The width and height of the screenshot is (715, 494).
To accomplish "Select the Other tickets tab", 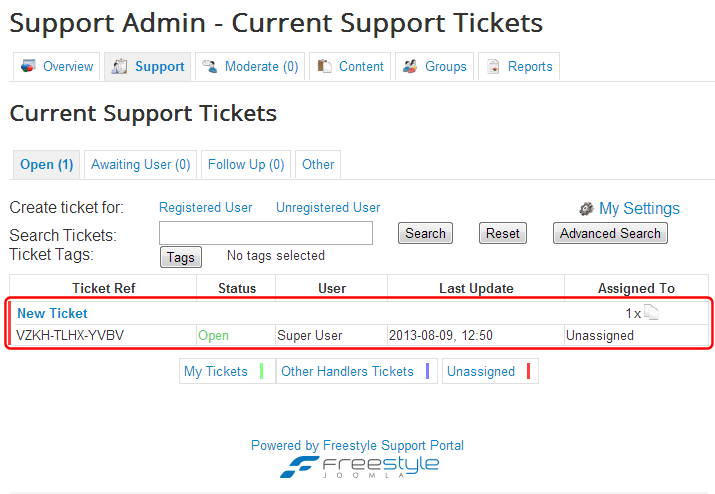I will pyautogui.click(x=318, y=164).
